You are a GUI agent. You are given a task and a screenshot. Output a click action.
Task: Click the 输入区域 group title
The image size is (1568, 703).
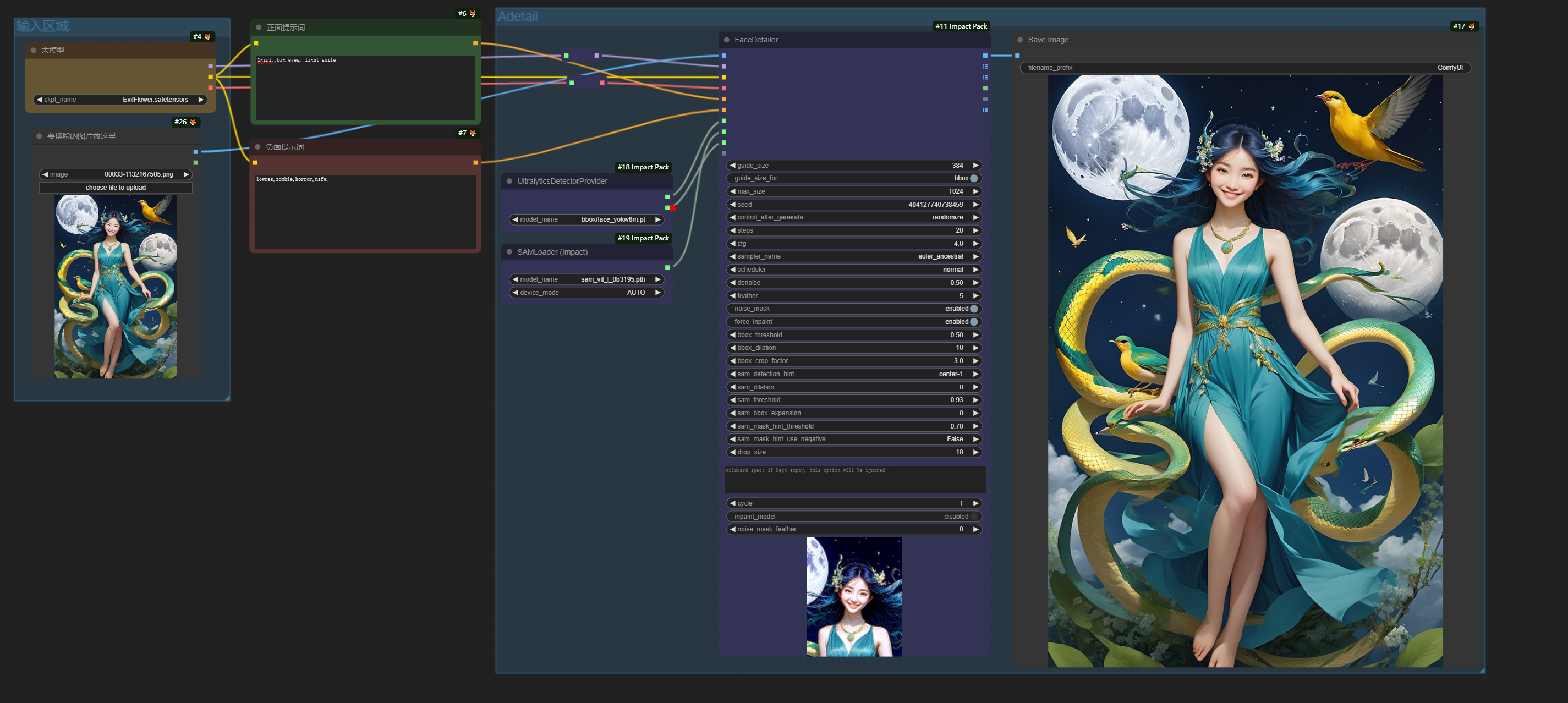[x=42, y=26]
